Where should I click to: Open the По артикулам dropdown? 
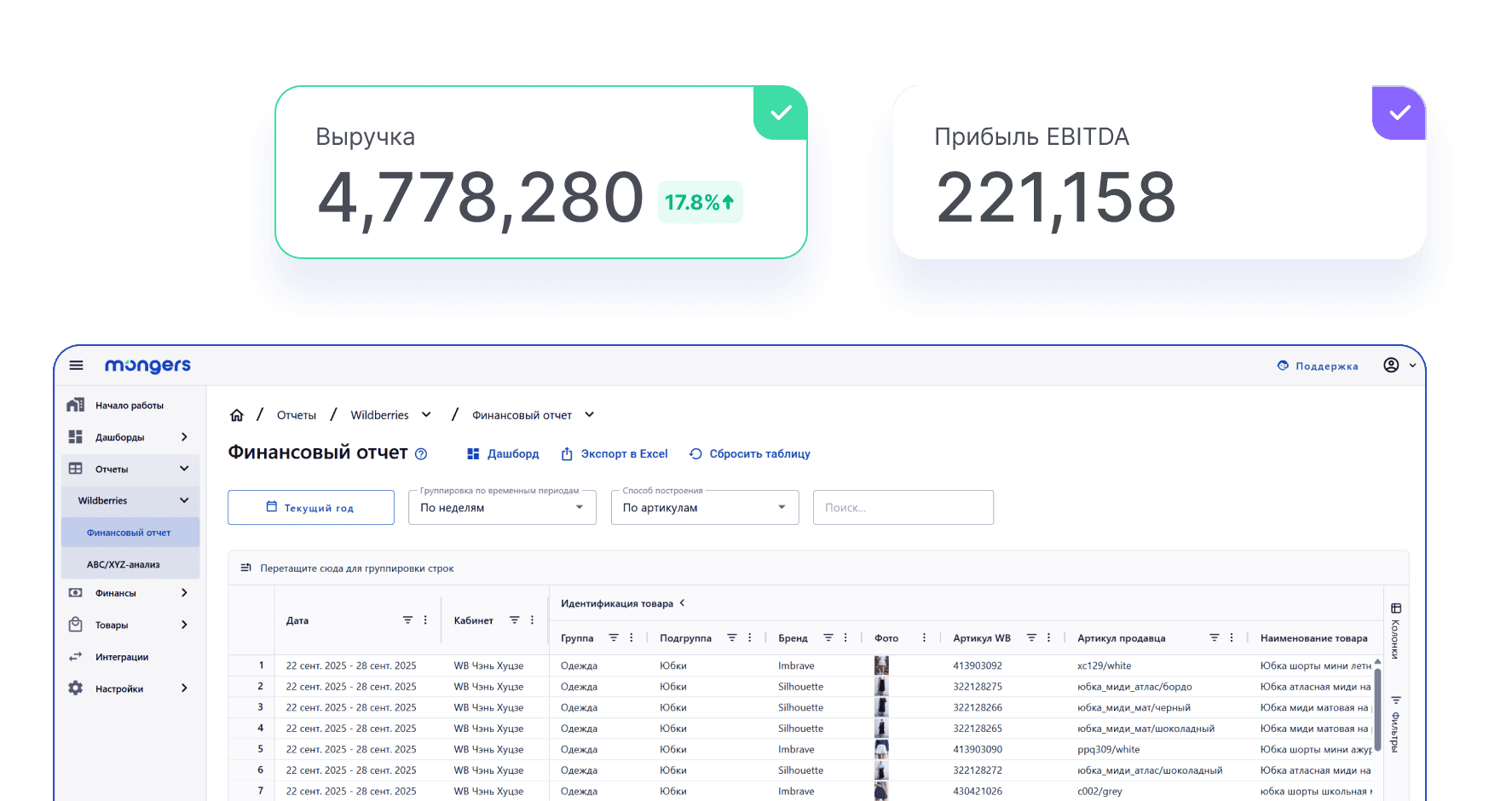[704, 508]
